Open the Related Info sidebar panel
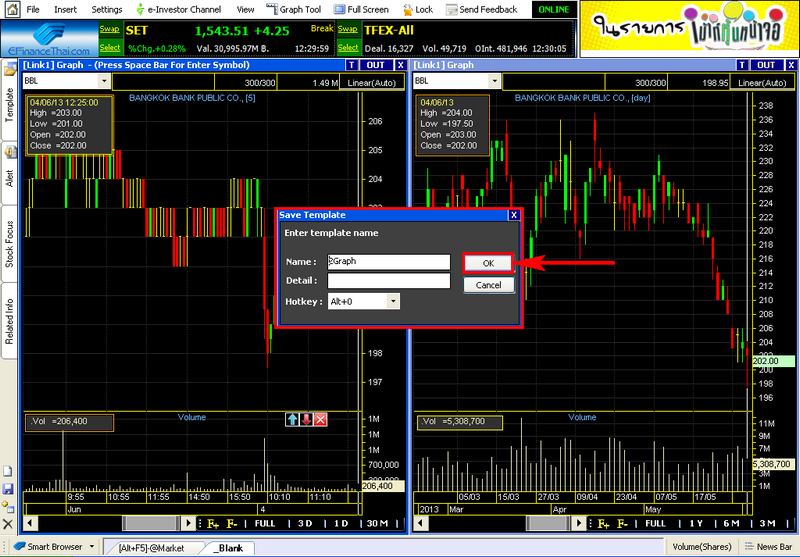The image size is (800, 557). coord(9,321)
